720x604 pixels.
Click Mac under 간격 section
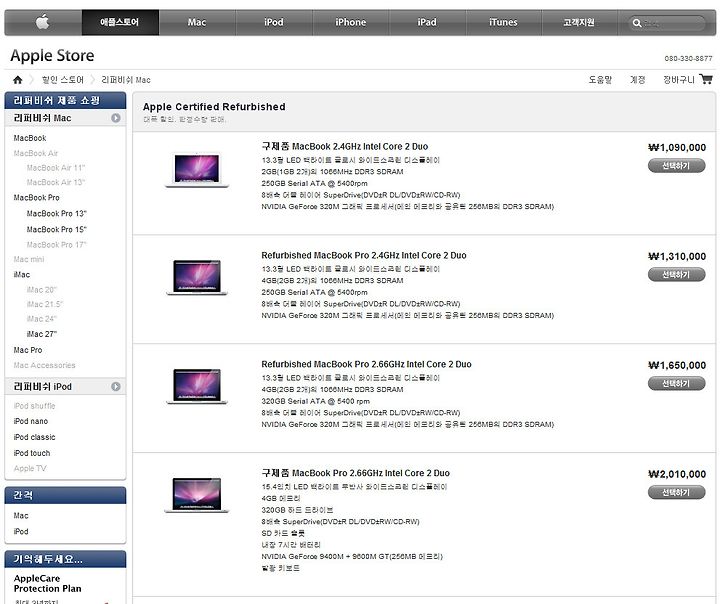[x=21, y=516]
